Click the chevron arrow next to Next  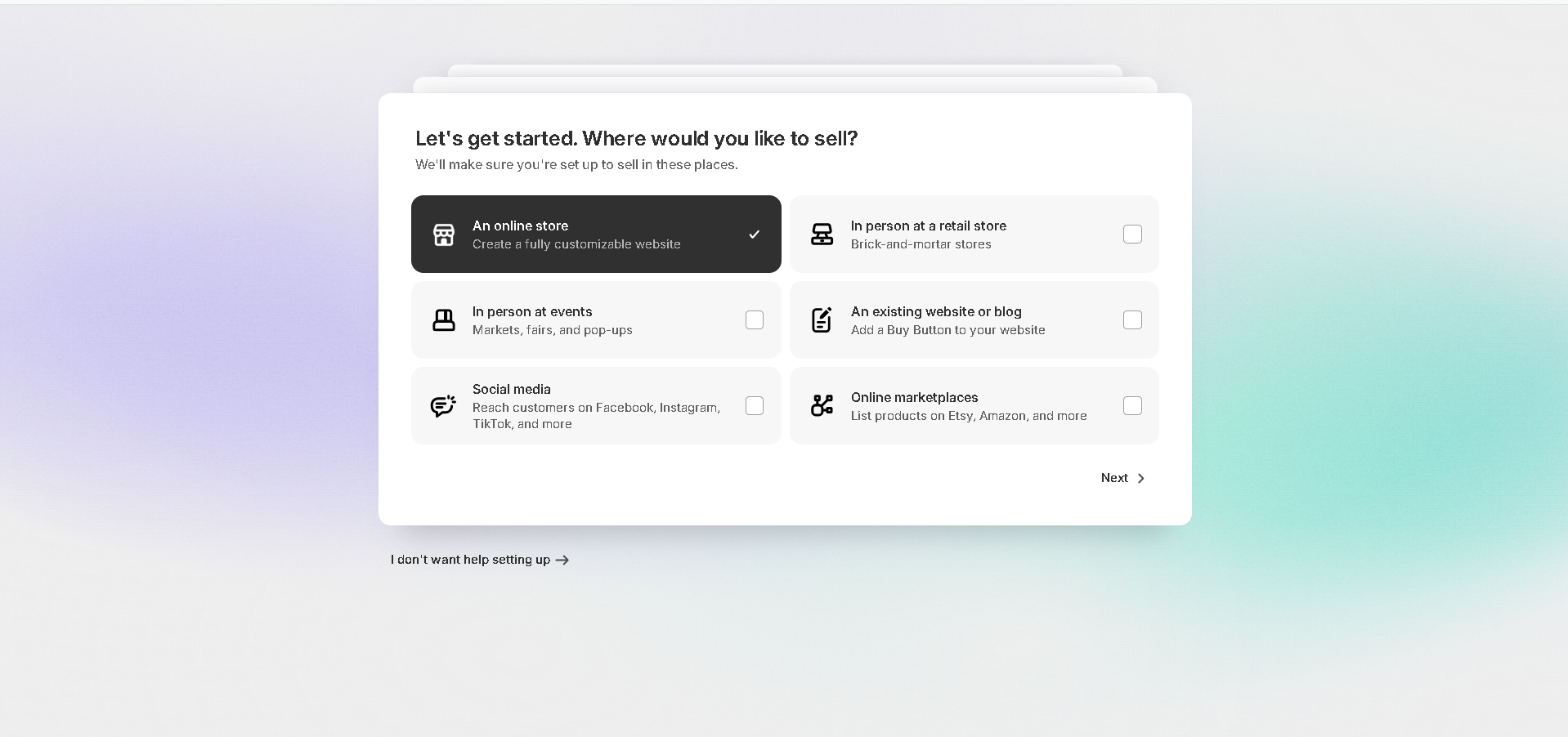click(1141, 479)
